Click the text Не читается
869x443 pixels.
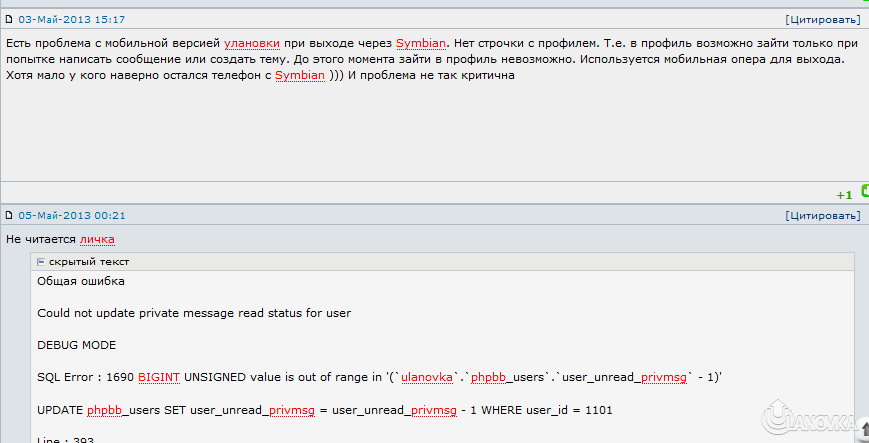41,240
